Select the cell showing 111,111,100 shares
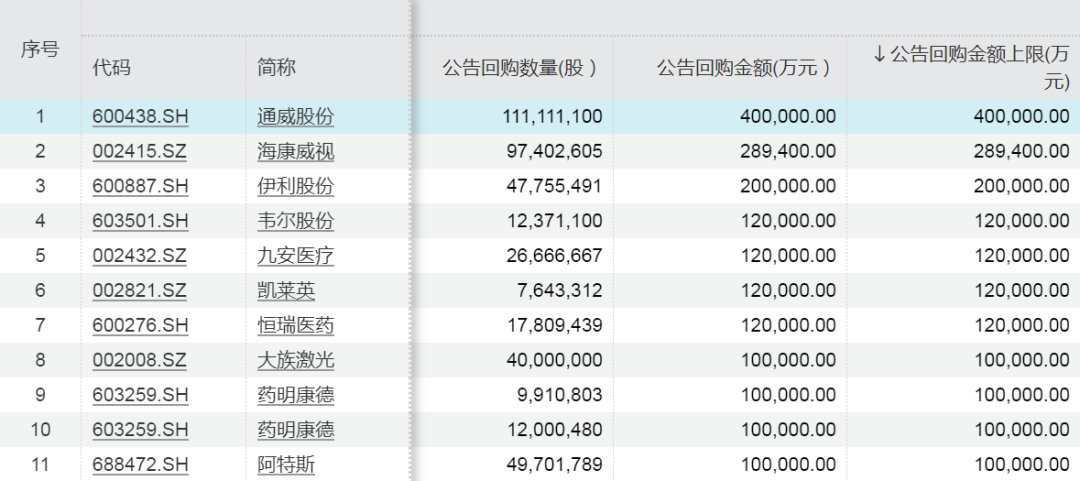Screen dimensions: 1080x481 [x=552, y=117]
